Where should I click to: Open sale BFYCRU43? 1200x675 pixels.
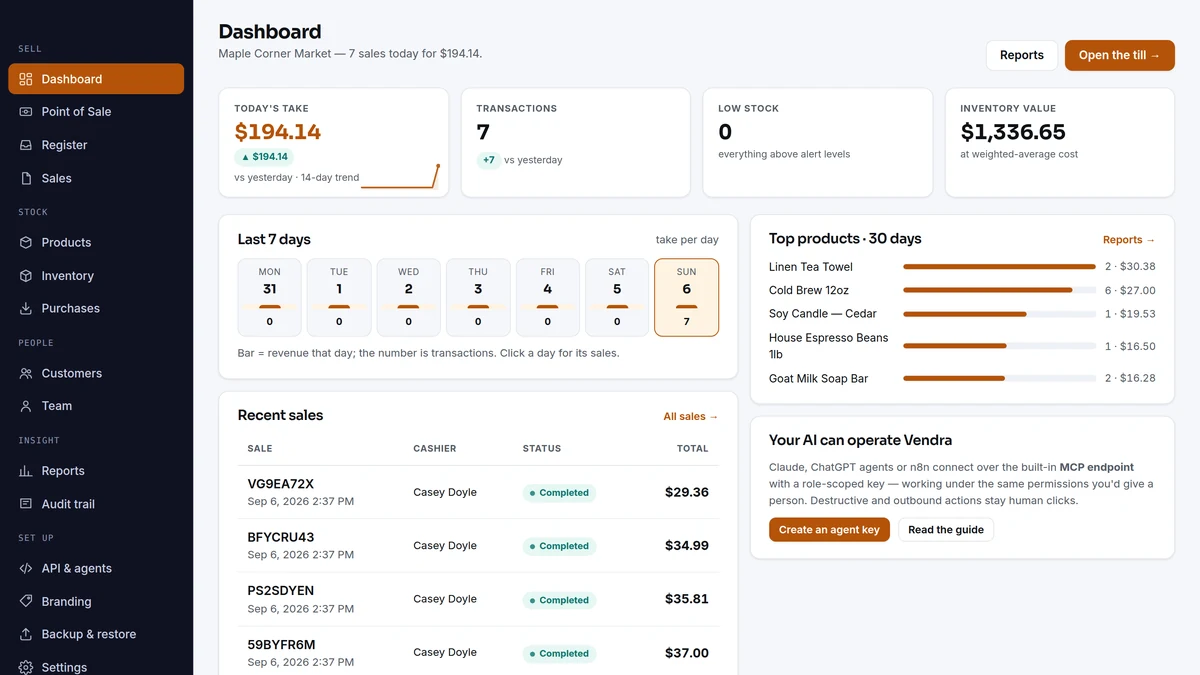click(281, 537)
